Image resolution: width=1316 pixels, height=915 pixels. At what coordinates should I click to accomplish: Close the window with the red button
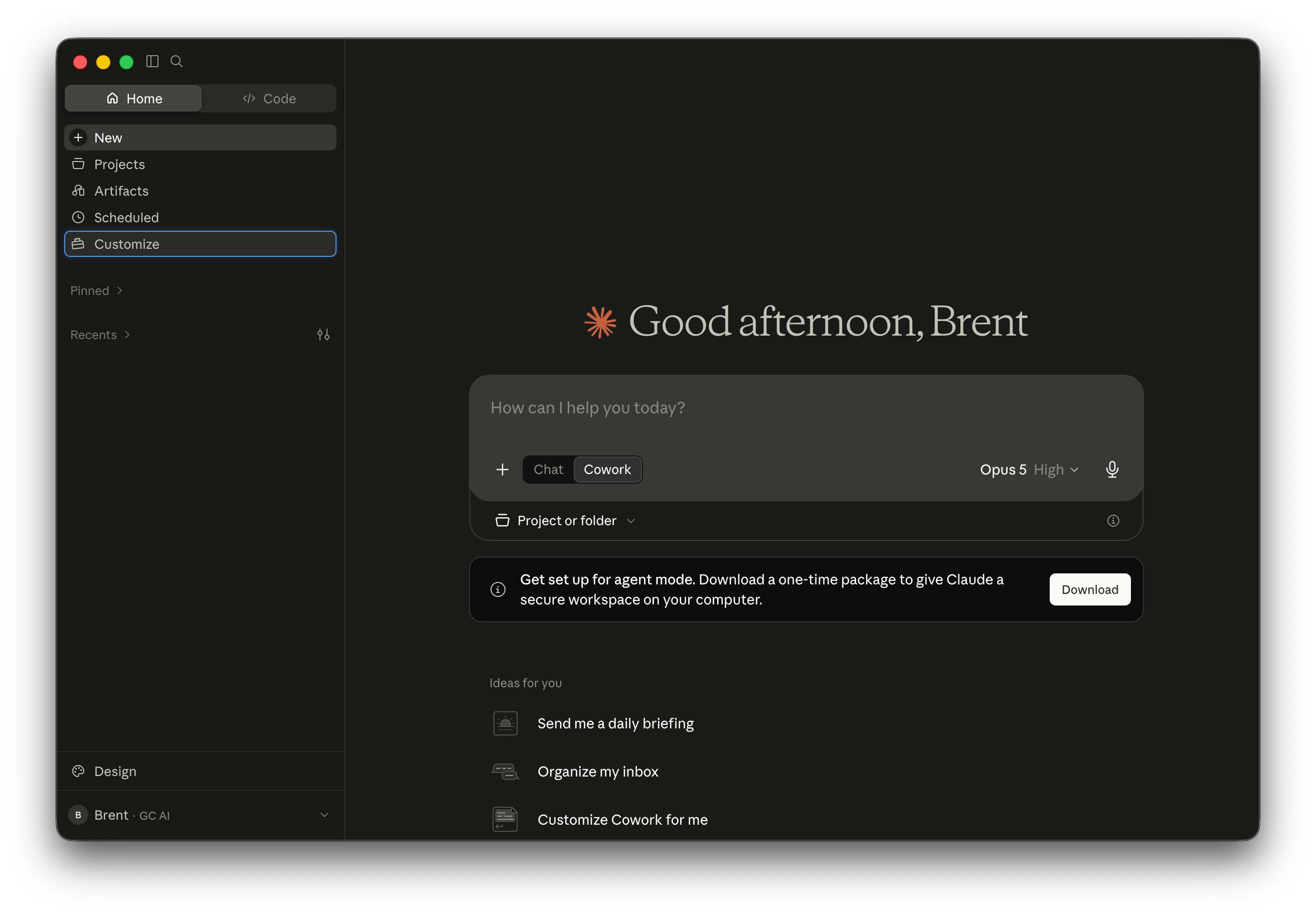click(80, 62)
